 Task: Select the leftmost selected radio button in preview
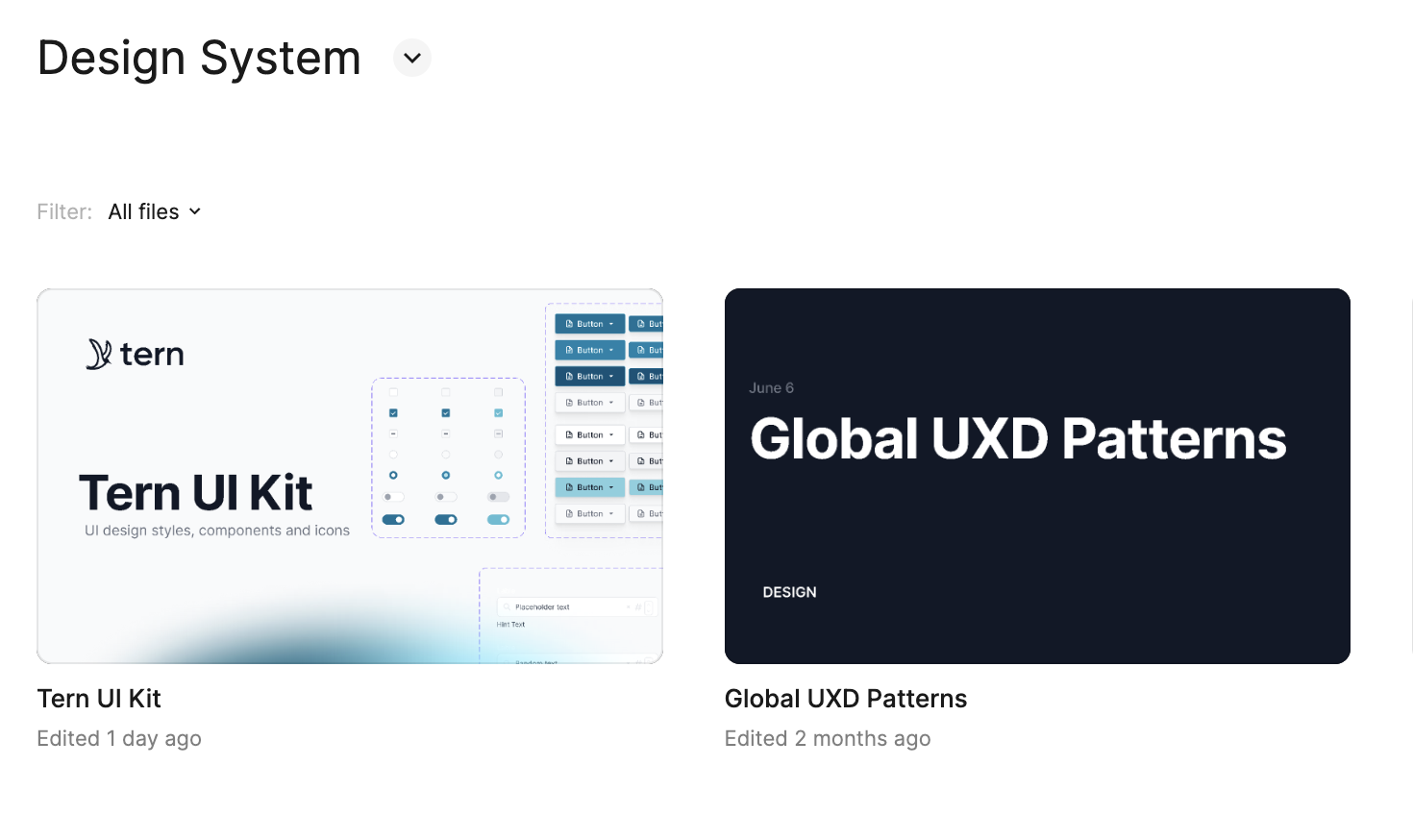(393, 476)
